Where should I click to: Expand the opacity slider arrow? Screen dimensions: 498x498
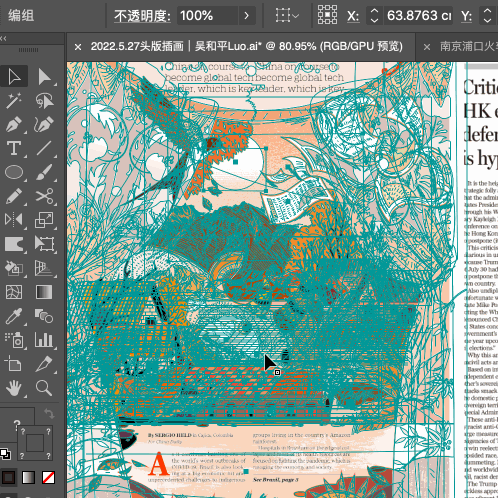tap(247, 16)
